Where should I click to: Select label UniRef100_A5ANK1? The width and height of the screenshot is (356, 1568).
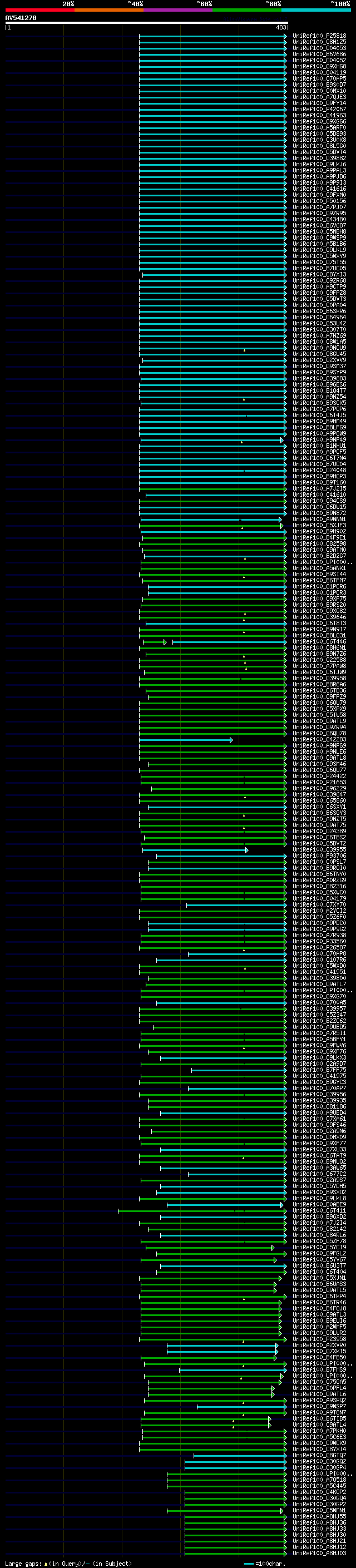tap(319, 568)
